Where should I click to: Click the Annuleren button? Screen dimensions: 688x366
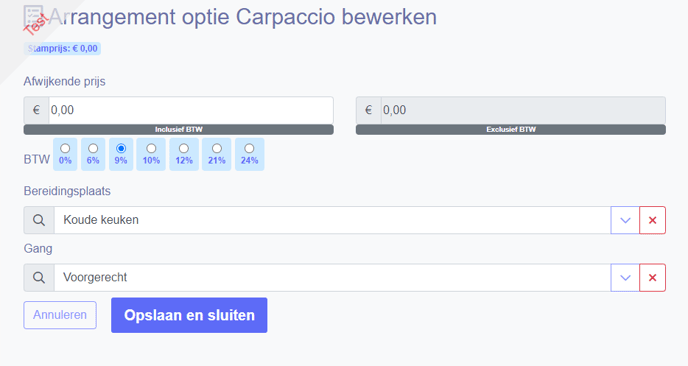[60, 315]
